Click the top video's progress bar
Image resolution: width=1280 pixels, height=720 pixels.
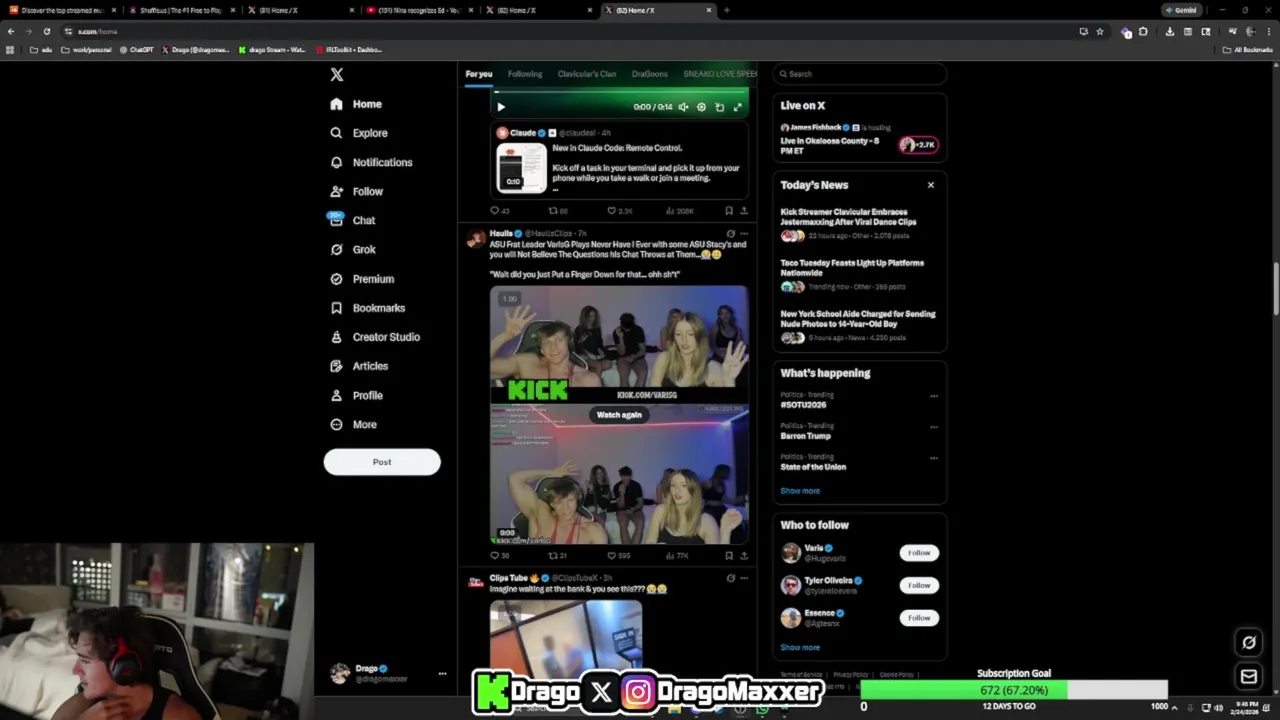[x=619, y=92]
